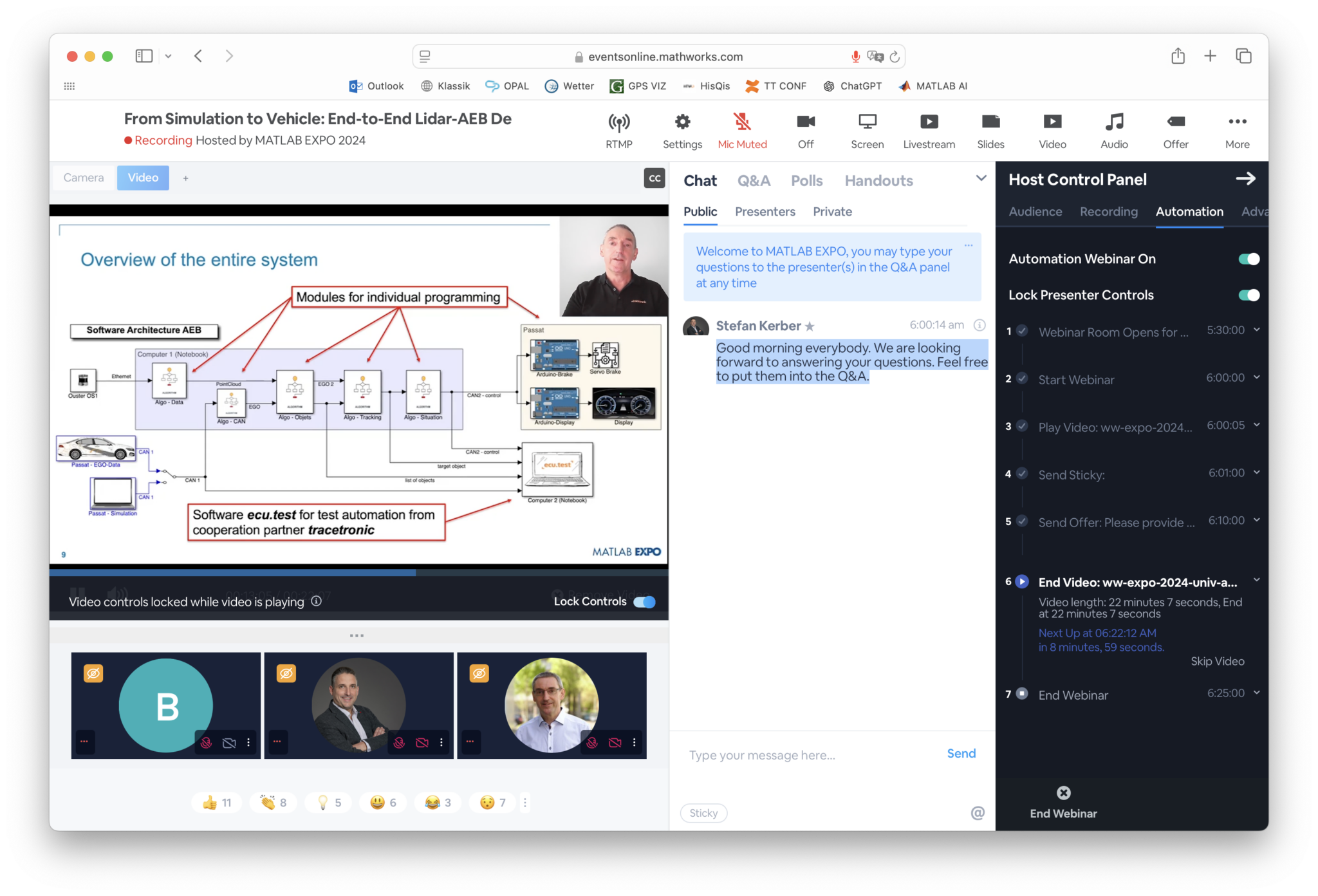Open the Recording tab in Host Panel

point(1108,212)
